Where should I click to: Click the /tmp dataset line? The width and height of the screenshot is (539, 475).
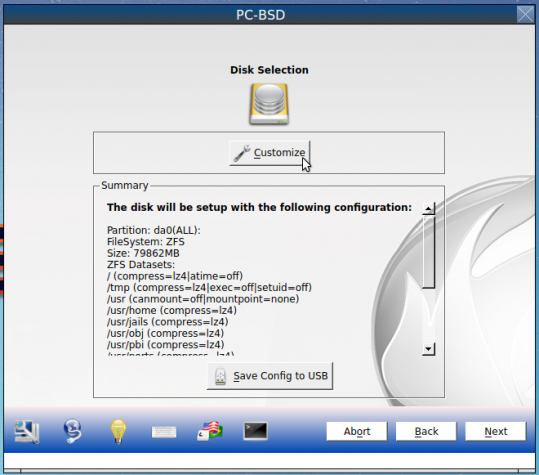(x=209, y=287)
